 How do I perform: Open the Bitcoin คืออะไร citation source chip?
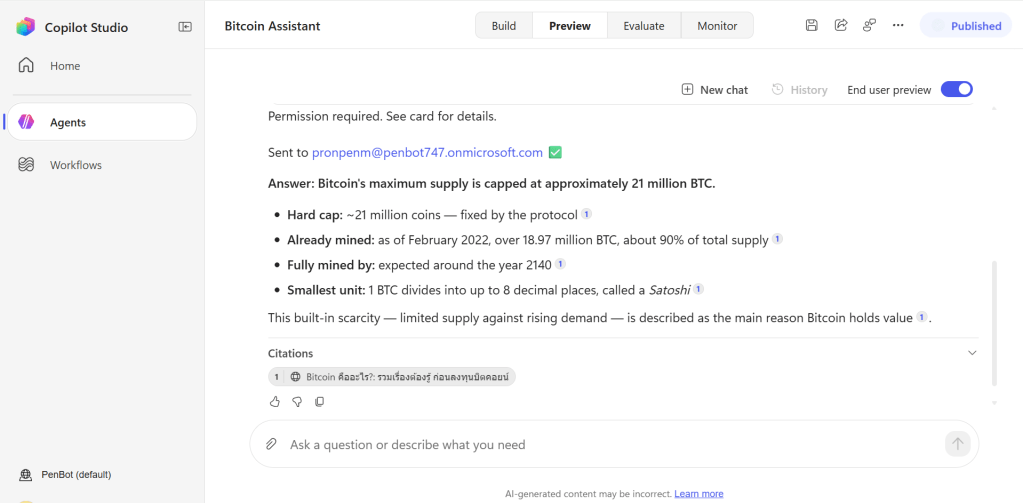391,376
